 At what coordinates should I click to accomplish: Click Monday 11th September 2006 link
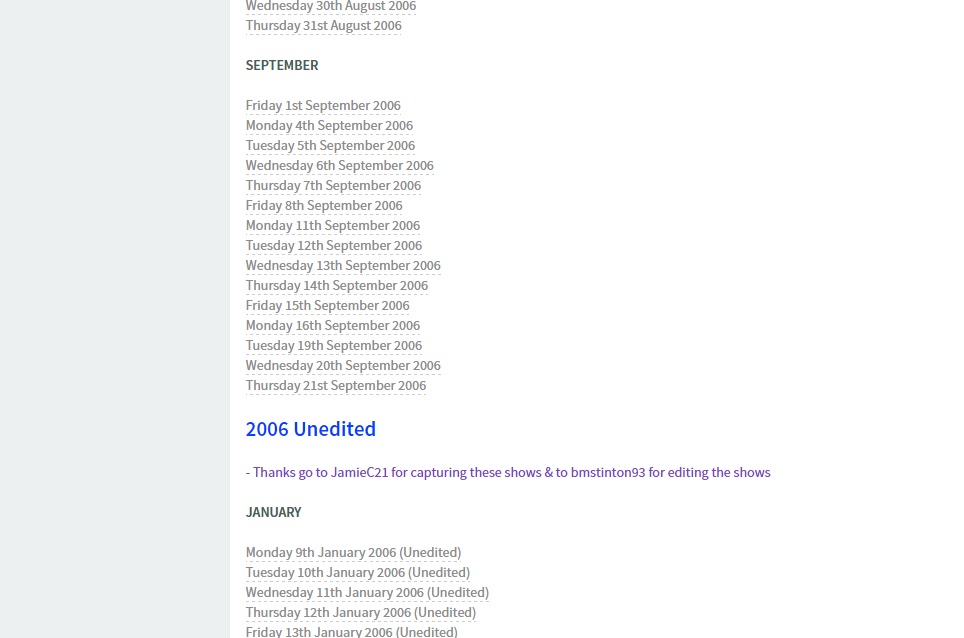pyautogui.click(x=333, y=226)
